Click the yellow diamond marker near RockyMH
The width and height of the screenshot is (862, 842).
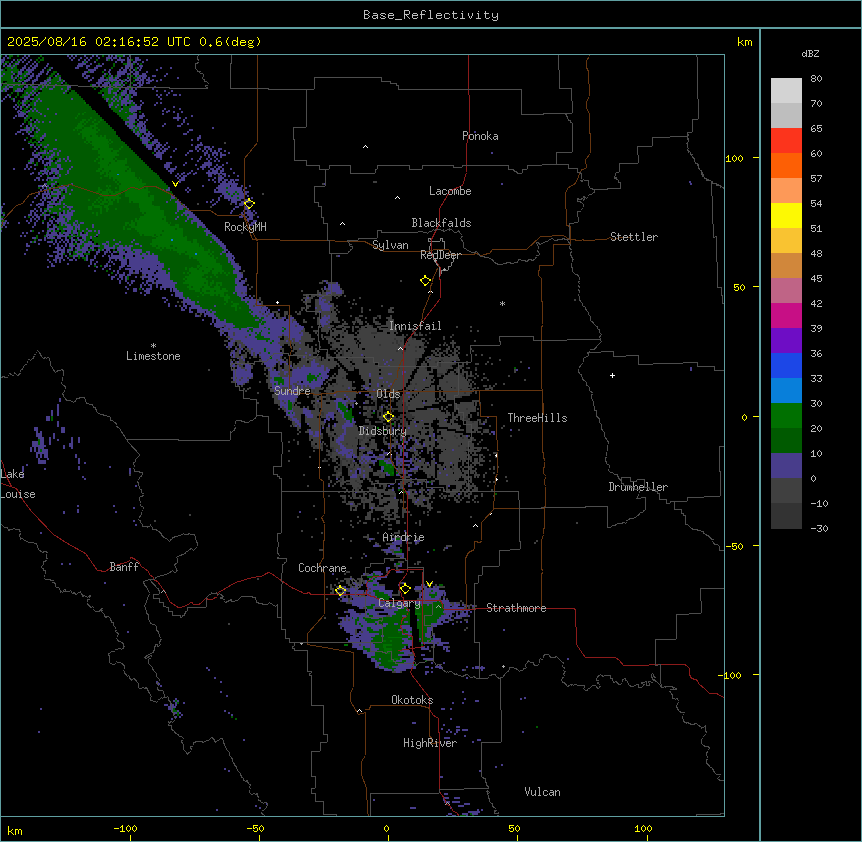coord(249,203)
